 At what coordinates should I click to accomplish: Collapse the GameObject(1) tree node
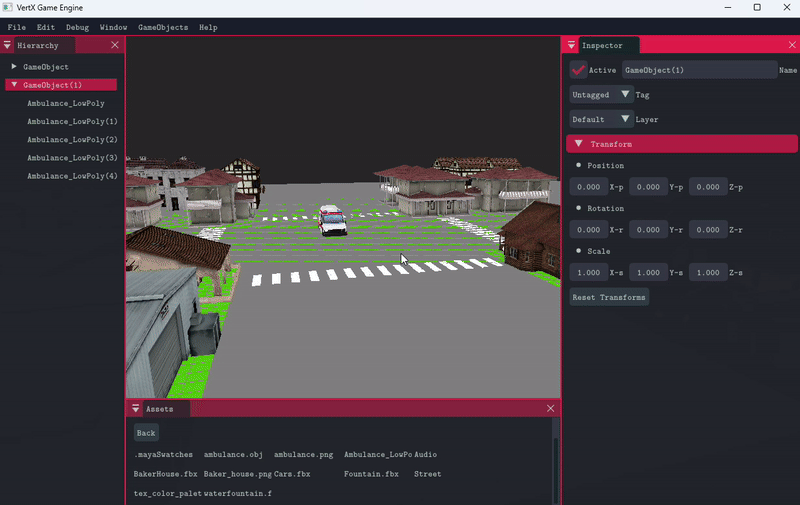pyautogui.click(x=14, y=85)
